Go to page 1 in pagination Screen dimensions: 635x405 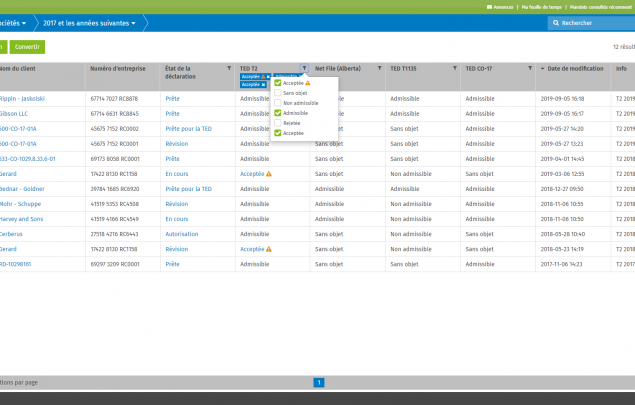pyautogui.click(x=319, y=382)
